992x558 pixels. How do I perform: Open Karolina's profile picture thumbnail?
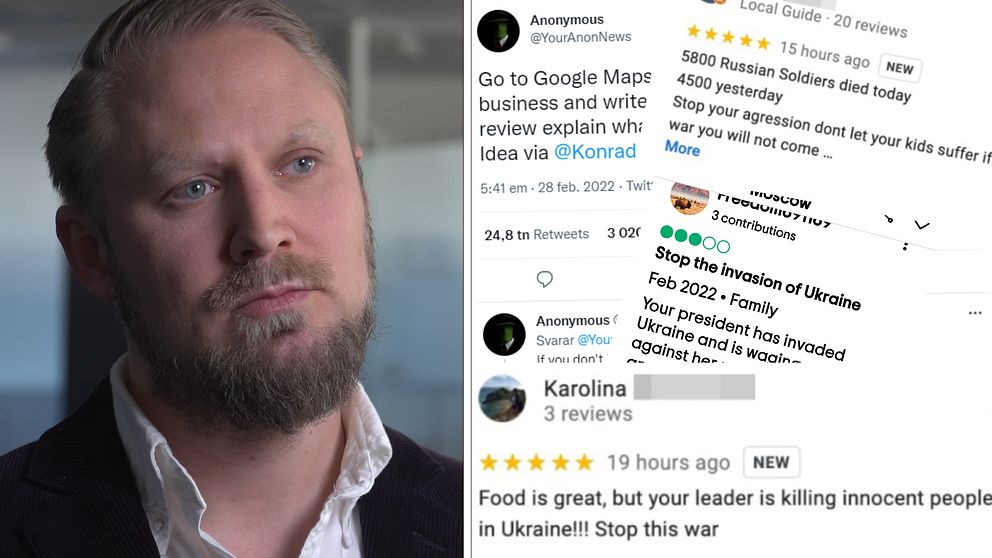(502, 399)
